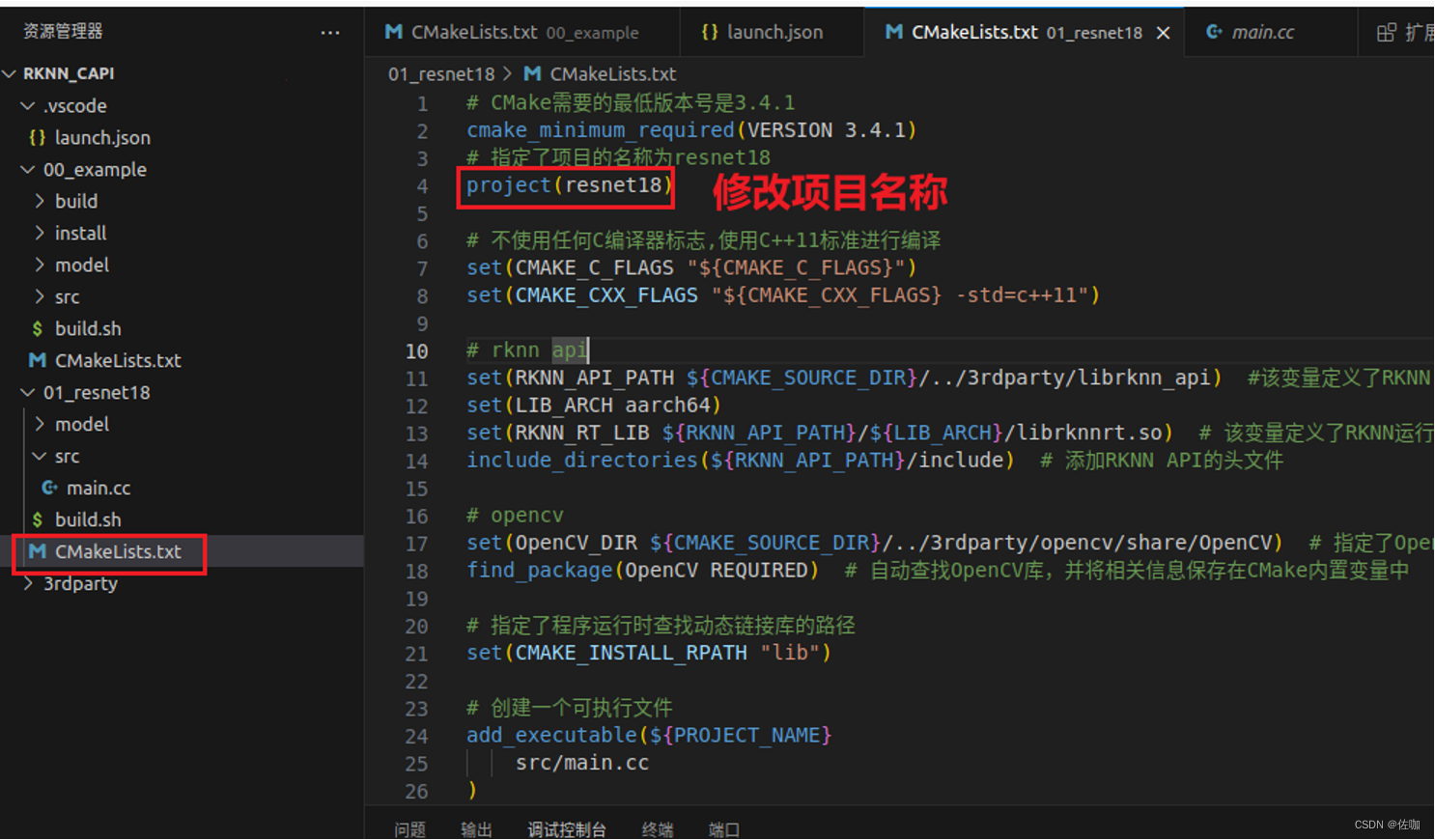Image resolution: width=1435 pixels, height=840 pixels.
Task: Switch to the launch.json tab
Action: pos(772,32)
